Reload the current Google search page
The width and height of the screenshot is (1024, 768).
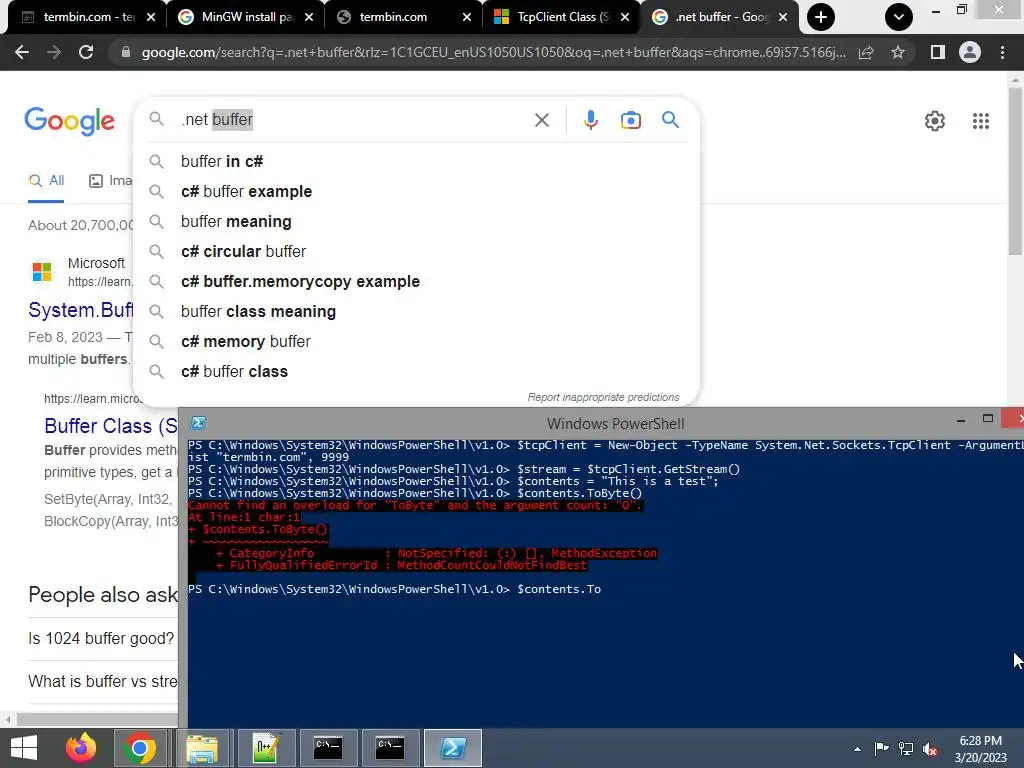click(x=86, y=52)
